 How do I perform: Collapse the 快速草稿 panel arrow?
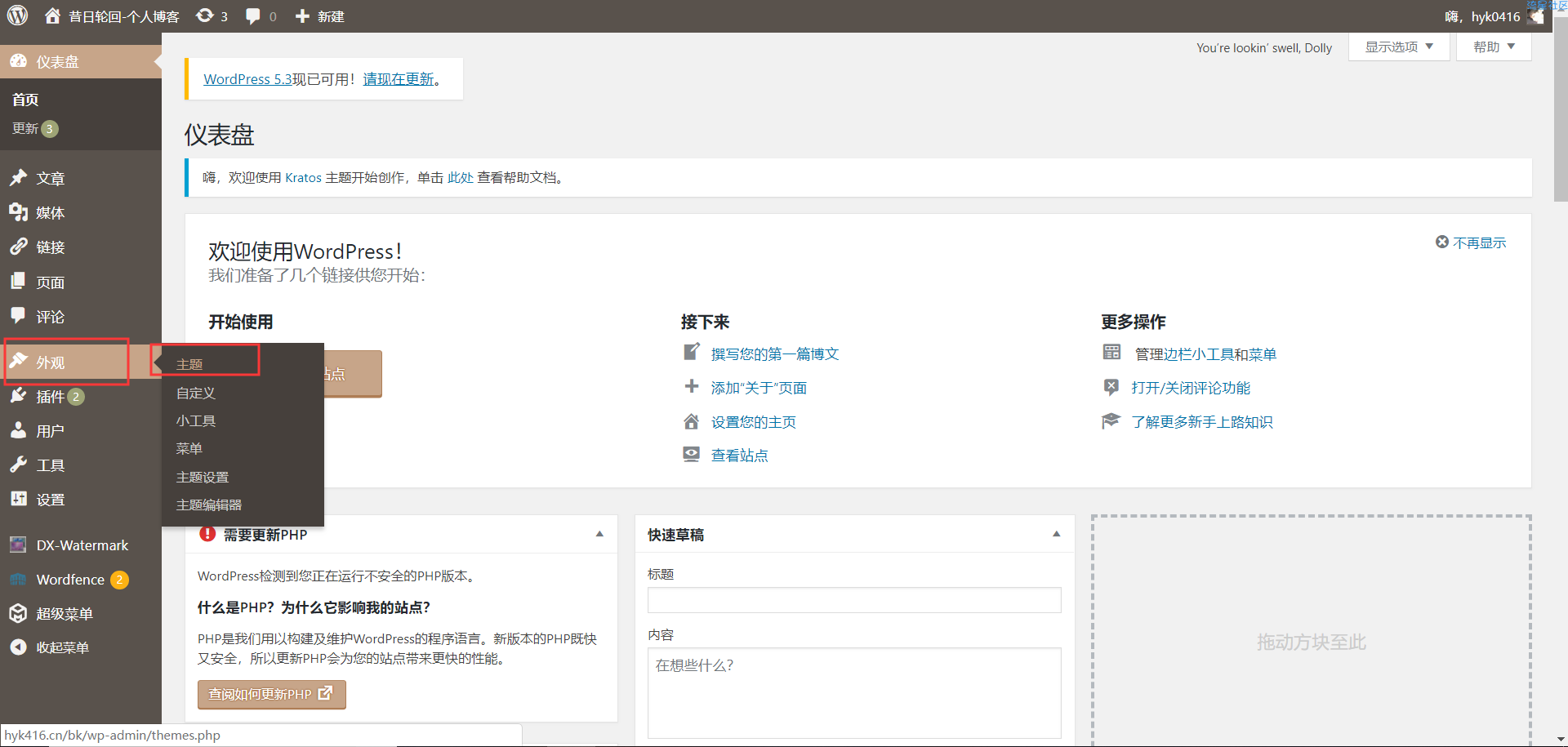pyautogui.click(x=1056, y=534)
